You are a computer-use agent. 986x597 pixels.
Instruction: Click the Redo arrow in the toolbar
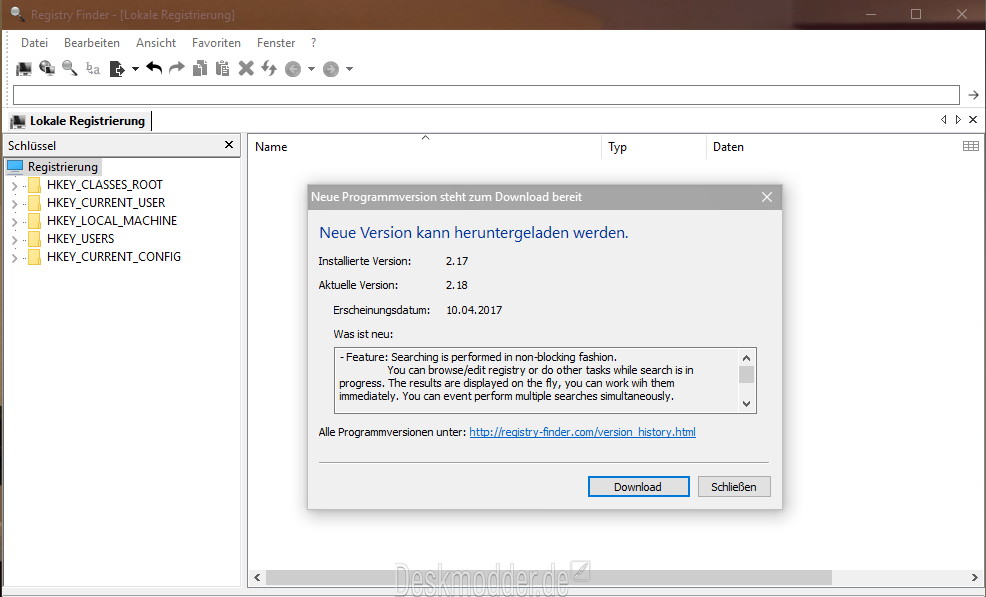[x=177, y=68]
